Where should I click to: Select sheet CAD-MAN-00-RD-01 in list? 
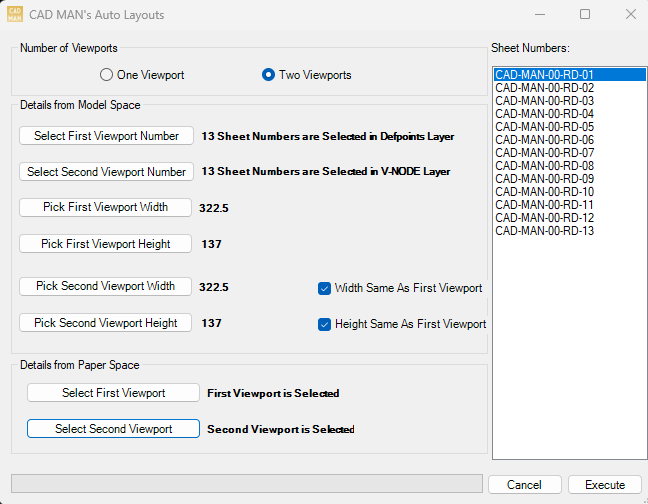(545, 75)
